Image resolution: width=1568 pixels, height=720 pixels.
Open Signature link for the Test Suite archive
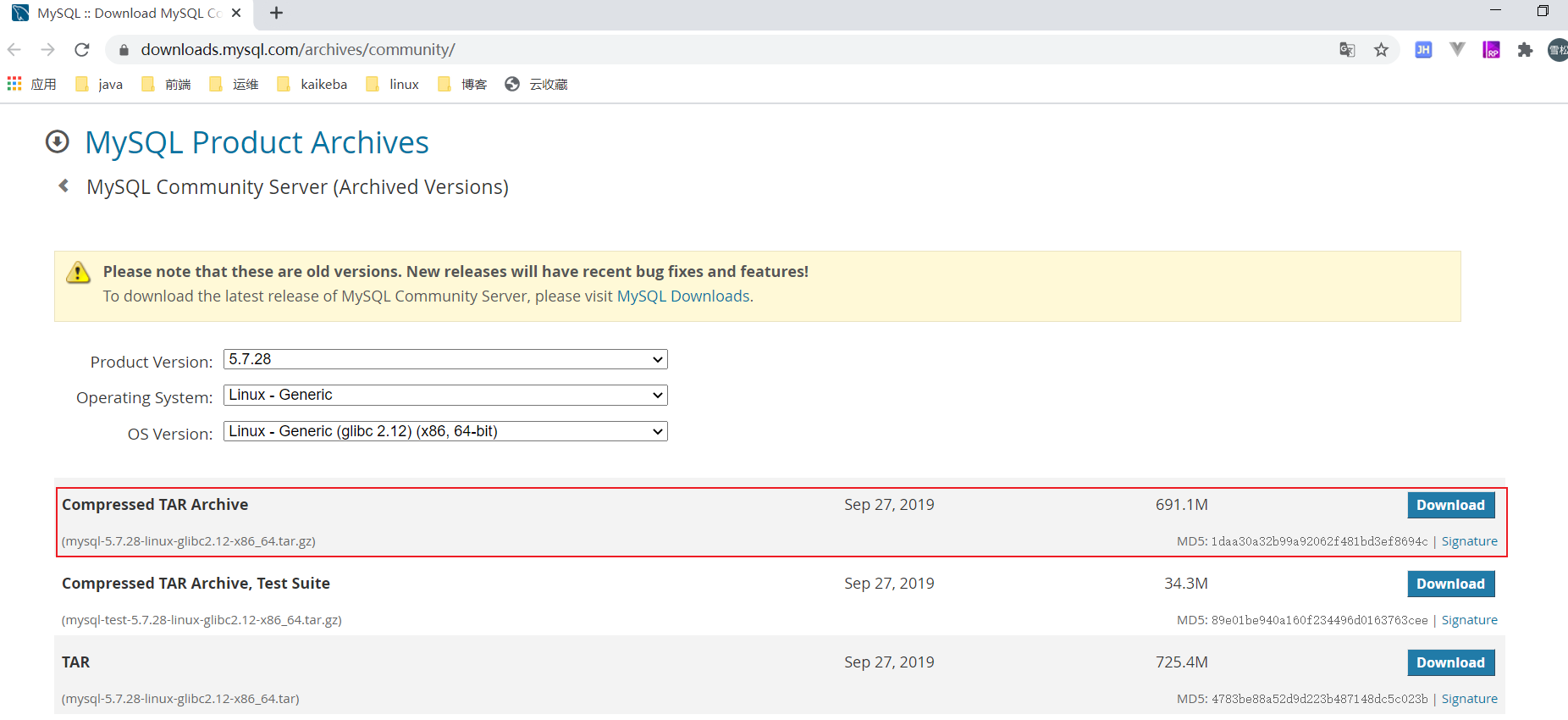point(1470,620)
